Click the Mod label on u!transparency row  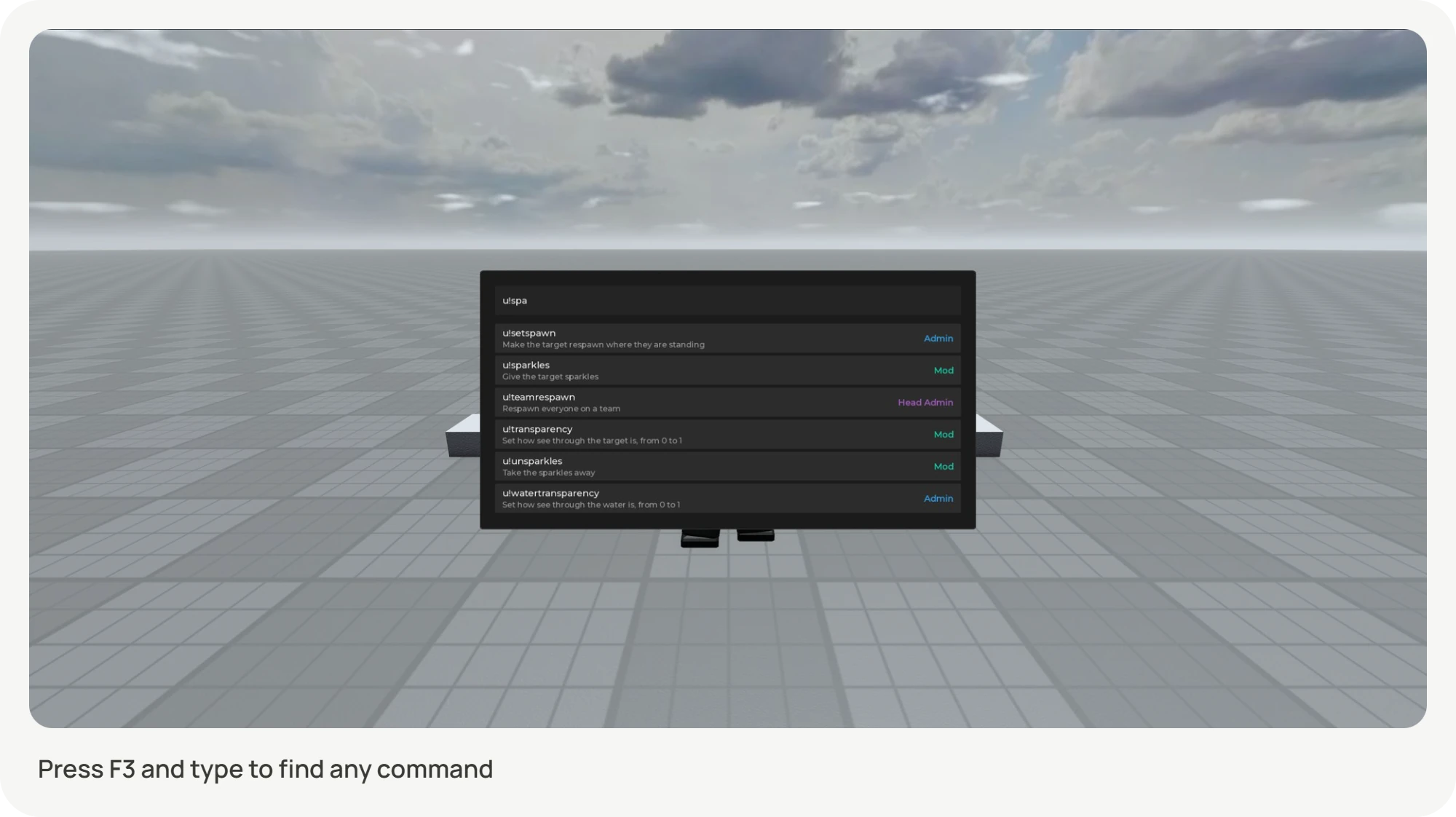pos(943,435)
